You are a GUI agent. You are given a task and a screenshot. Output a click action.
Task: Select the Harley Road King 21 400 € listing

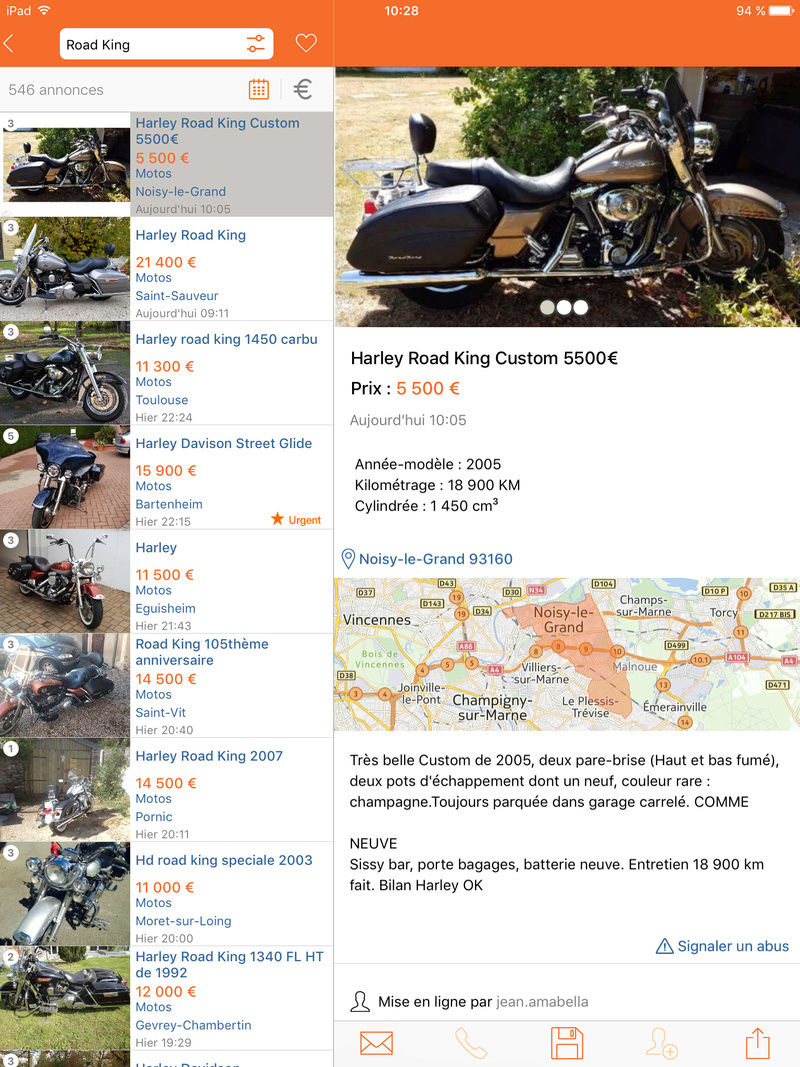pyautogui.click(x=167, y=269)
